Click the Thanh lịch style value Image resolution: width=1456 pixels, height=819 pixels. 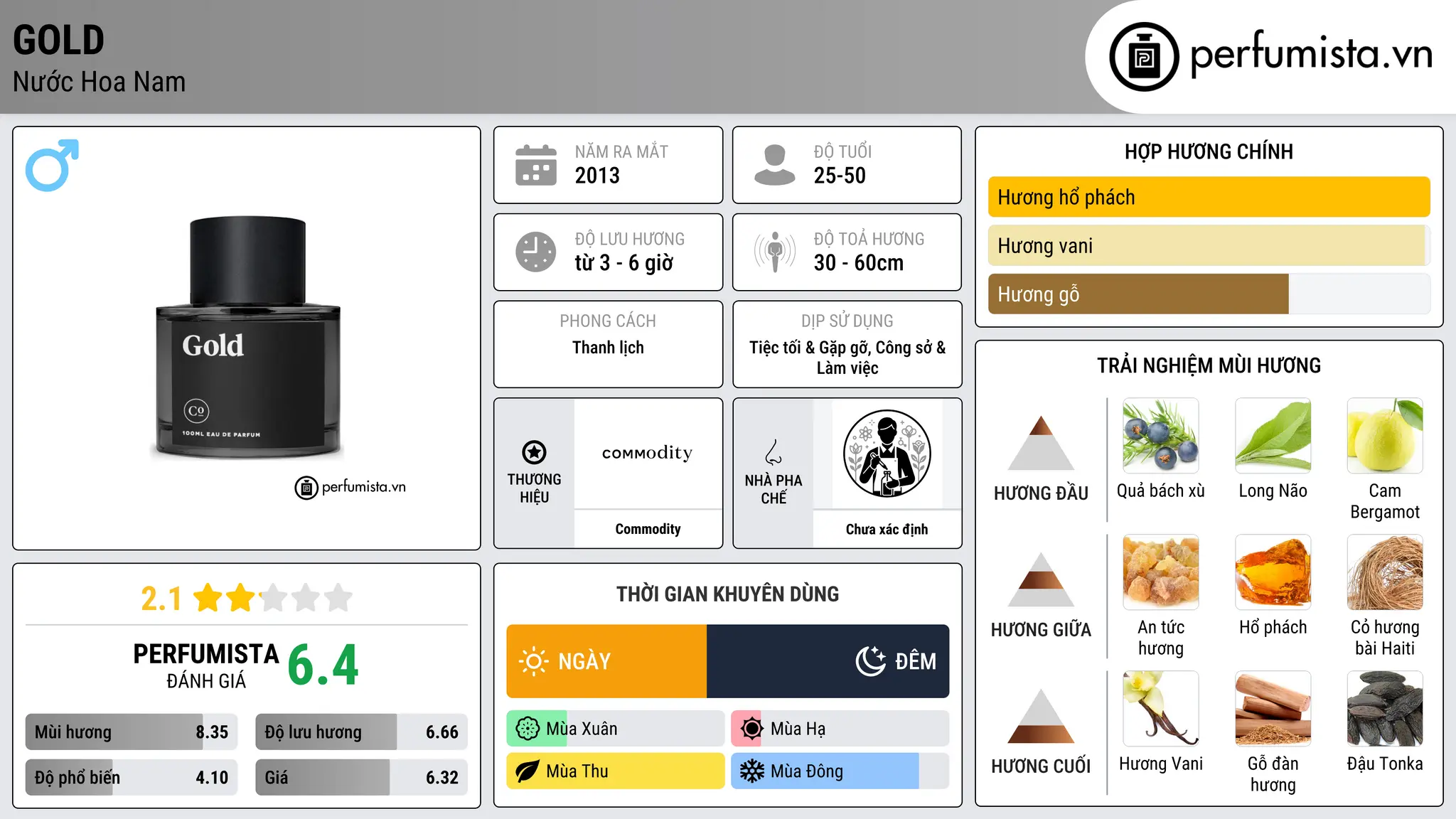[608, 348]
